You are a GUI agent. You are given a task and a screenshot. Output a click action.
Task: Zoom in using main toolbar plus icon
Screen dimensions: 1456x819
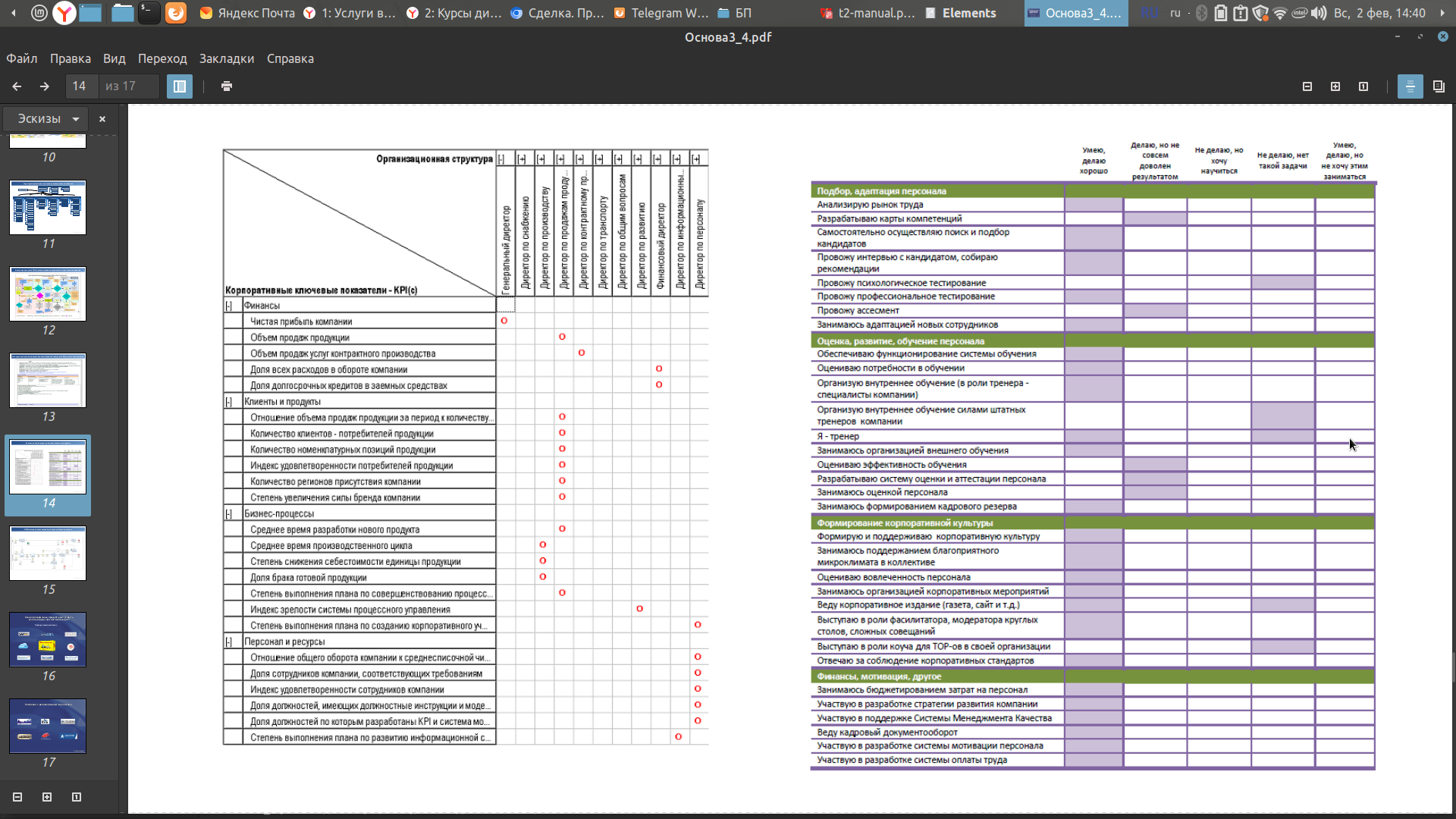(1335, 86)
